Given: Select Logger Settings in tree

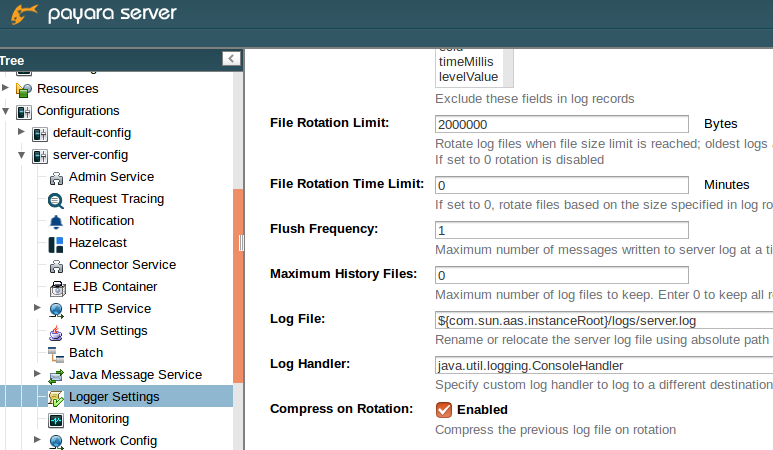Looking at the screenshot, I should pyautogui.click(x=114, y=397).
